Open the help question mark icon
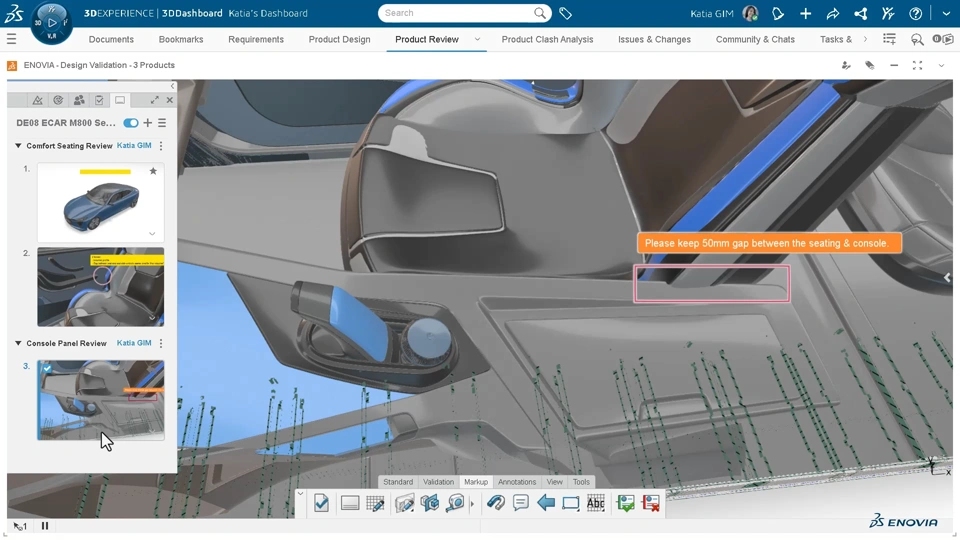Viewport: 960px width, 540px height. click(915, 13)
